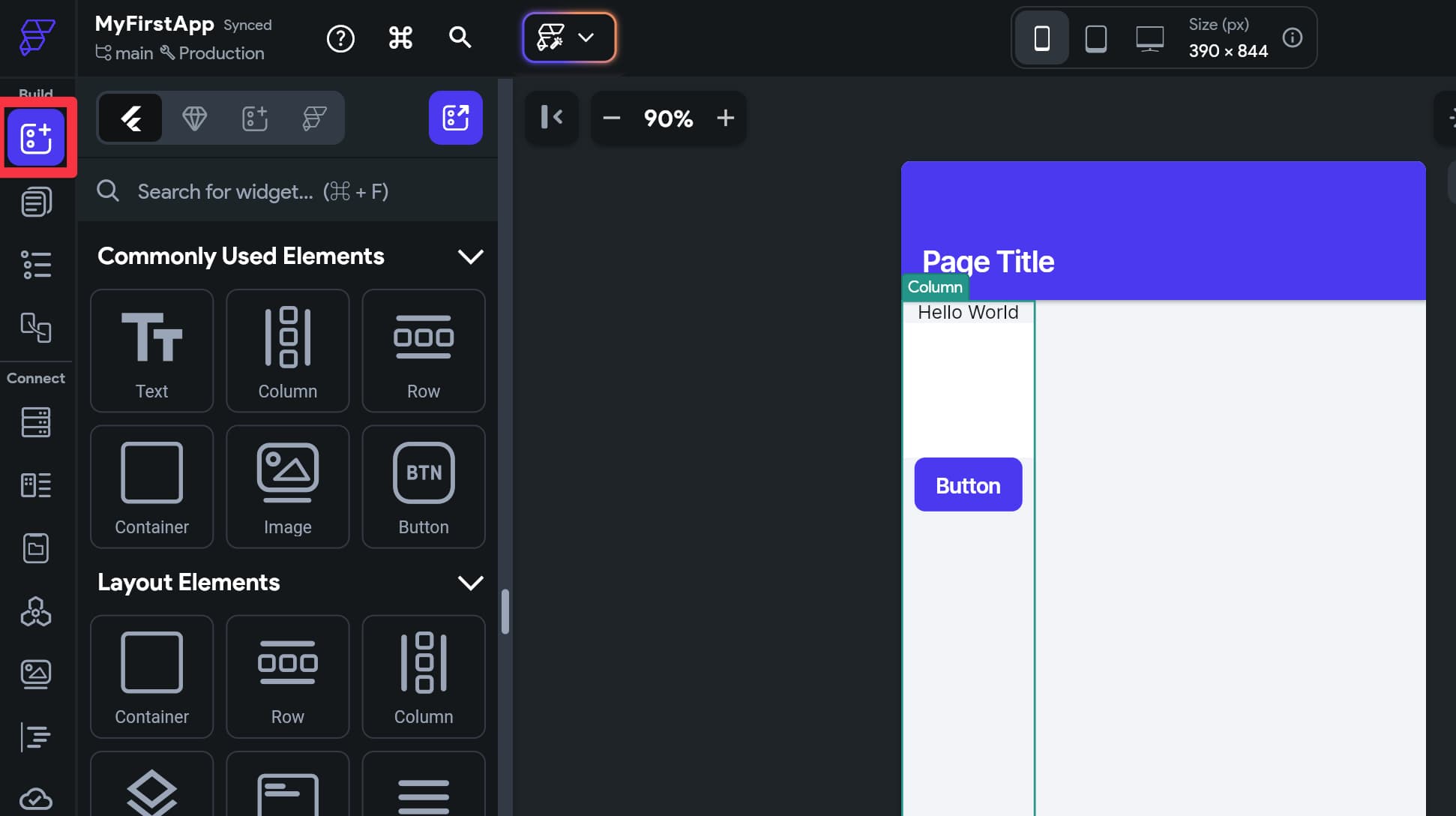Image resolution: width=1456 pixels, height=816 pixels.
Task: Zoom in canvas with plus button
Action: coord(725,118)
